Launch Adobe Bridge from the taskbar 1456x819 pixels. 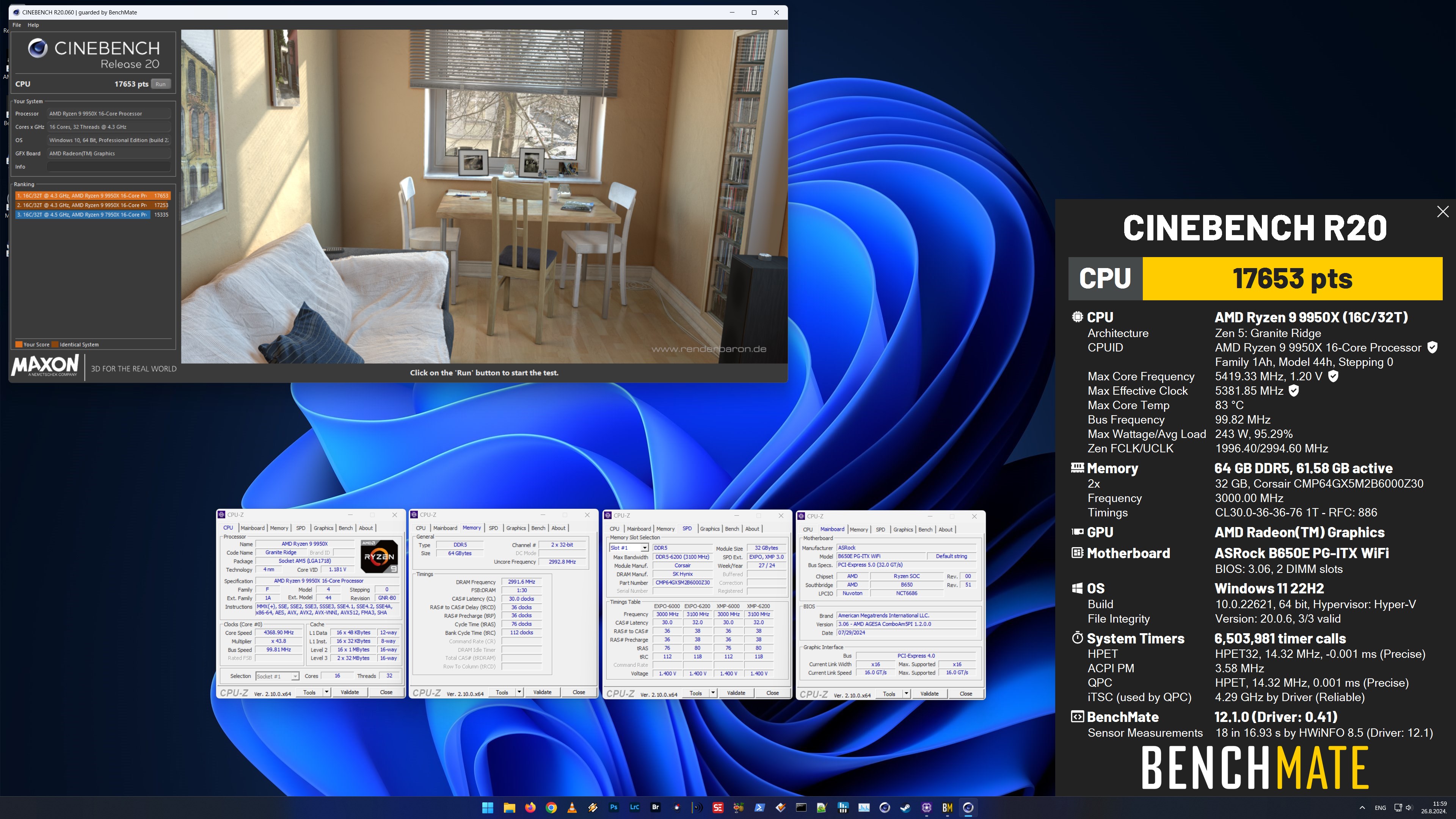(x=655, y=807)
